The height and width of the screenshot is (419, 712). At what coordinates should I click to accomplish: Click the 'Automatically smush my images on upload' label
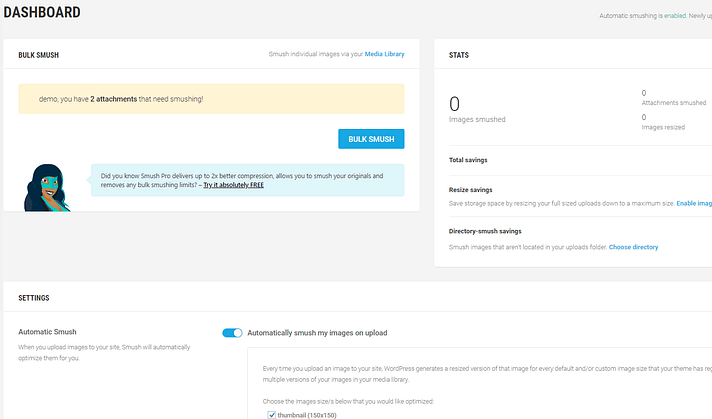316,333
